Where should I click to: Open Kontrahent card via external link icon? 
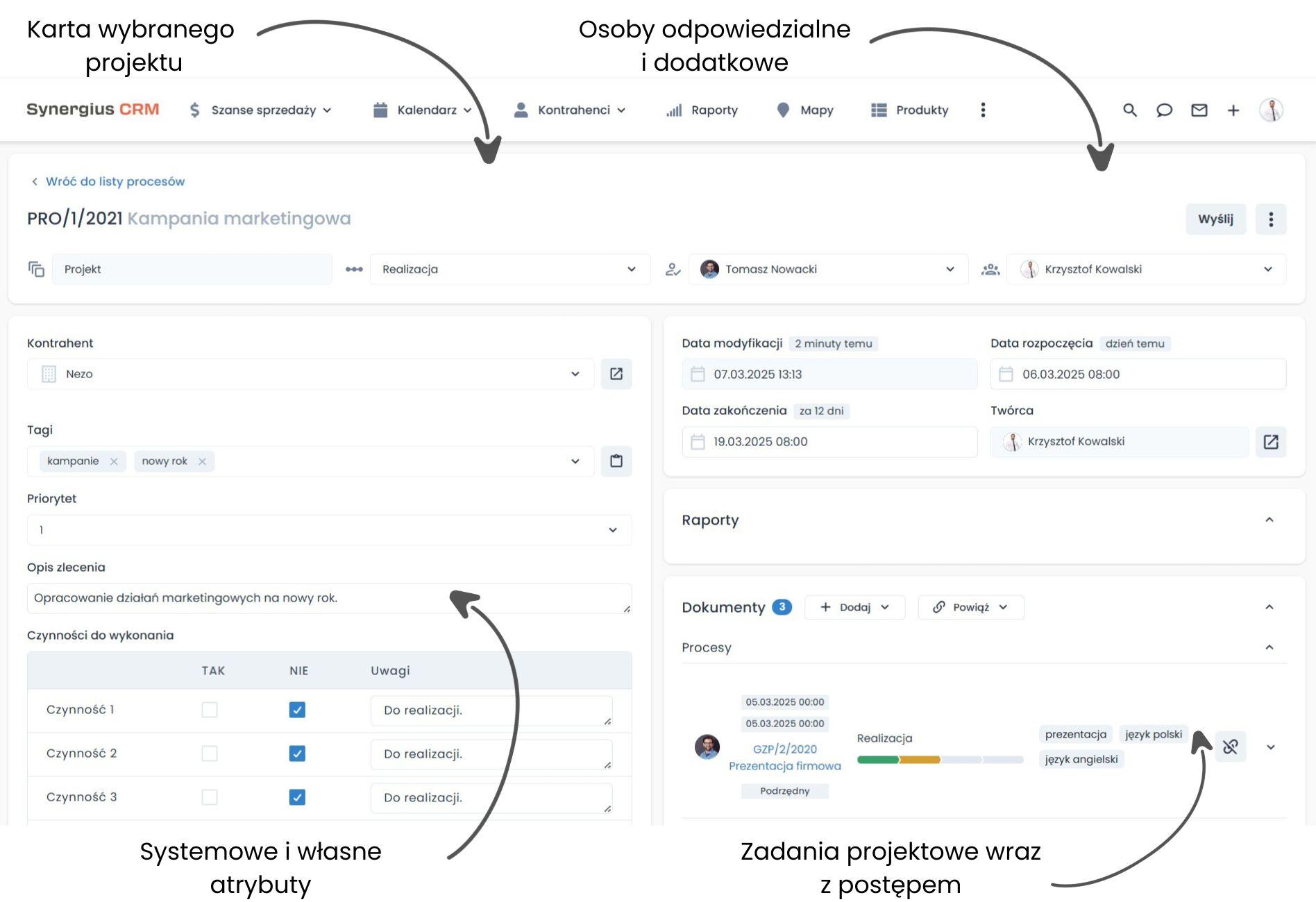click(616, 374)
